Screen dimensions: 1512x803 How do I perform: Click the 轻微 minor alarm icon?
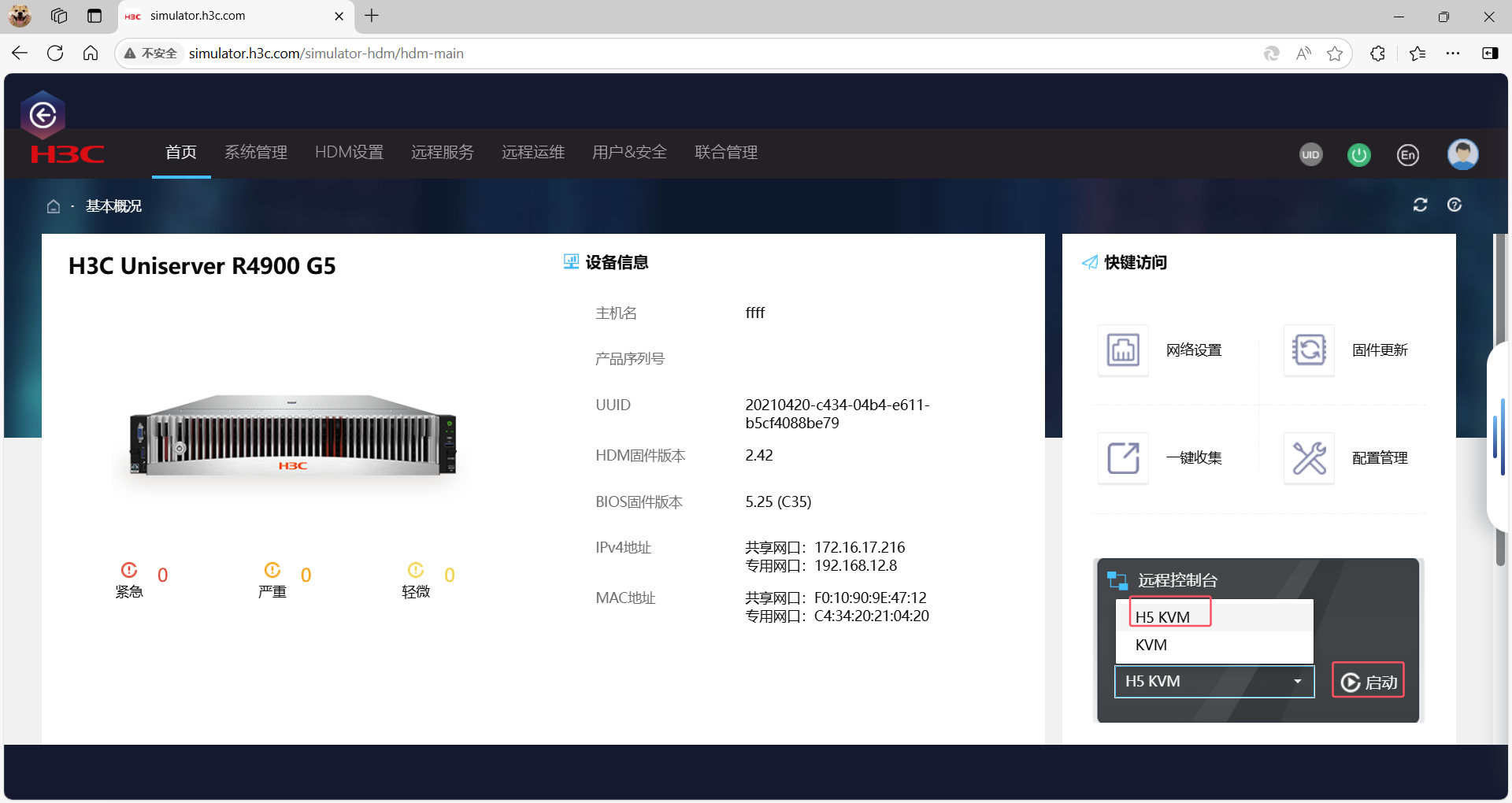click(416, 569)
